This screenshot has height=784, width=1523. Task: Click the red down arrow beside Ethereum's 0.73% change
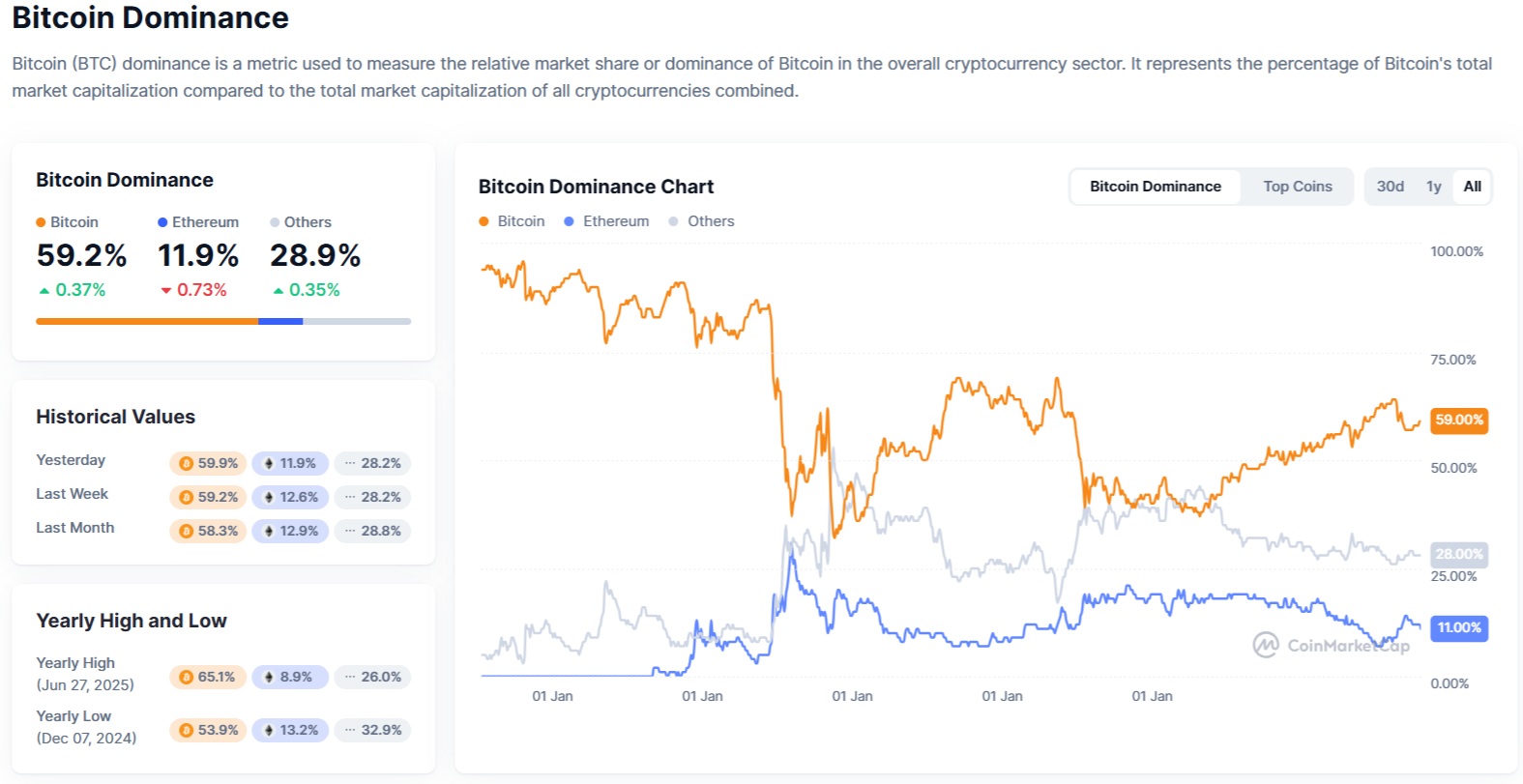164,289
